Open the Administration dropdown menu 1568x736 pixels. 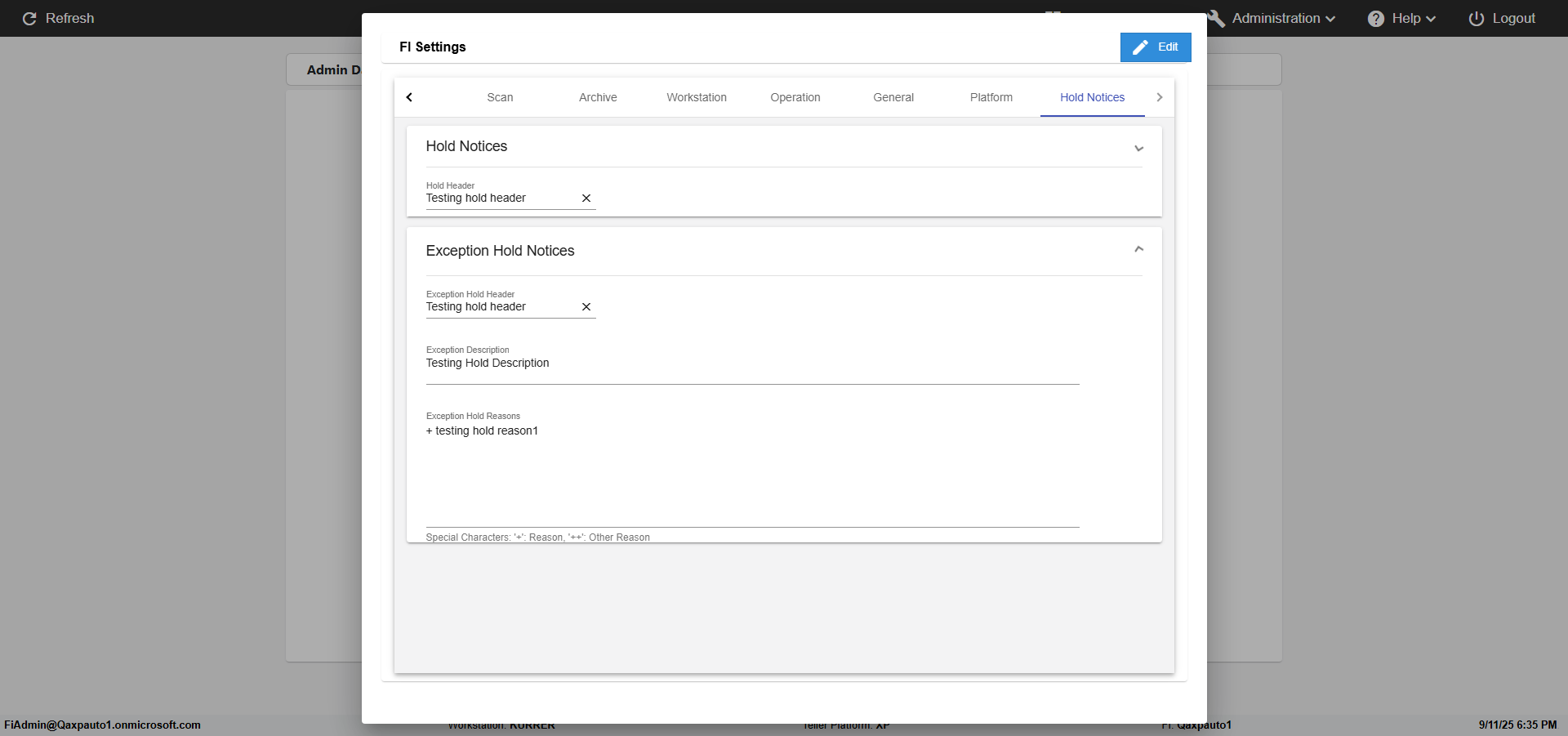[1283, 19]
